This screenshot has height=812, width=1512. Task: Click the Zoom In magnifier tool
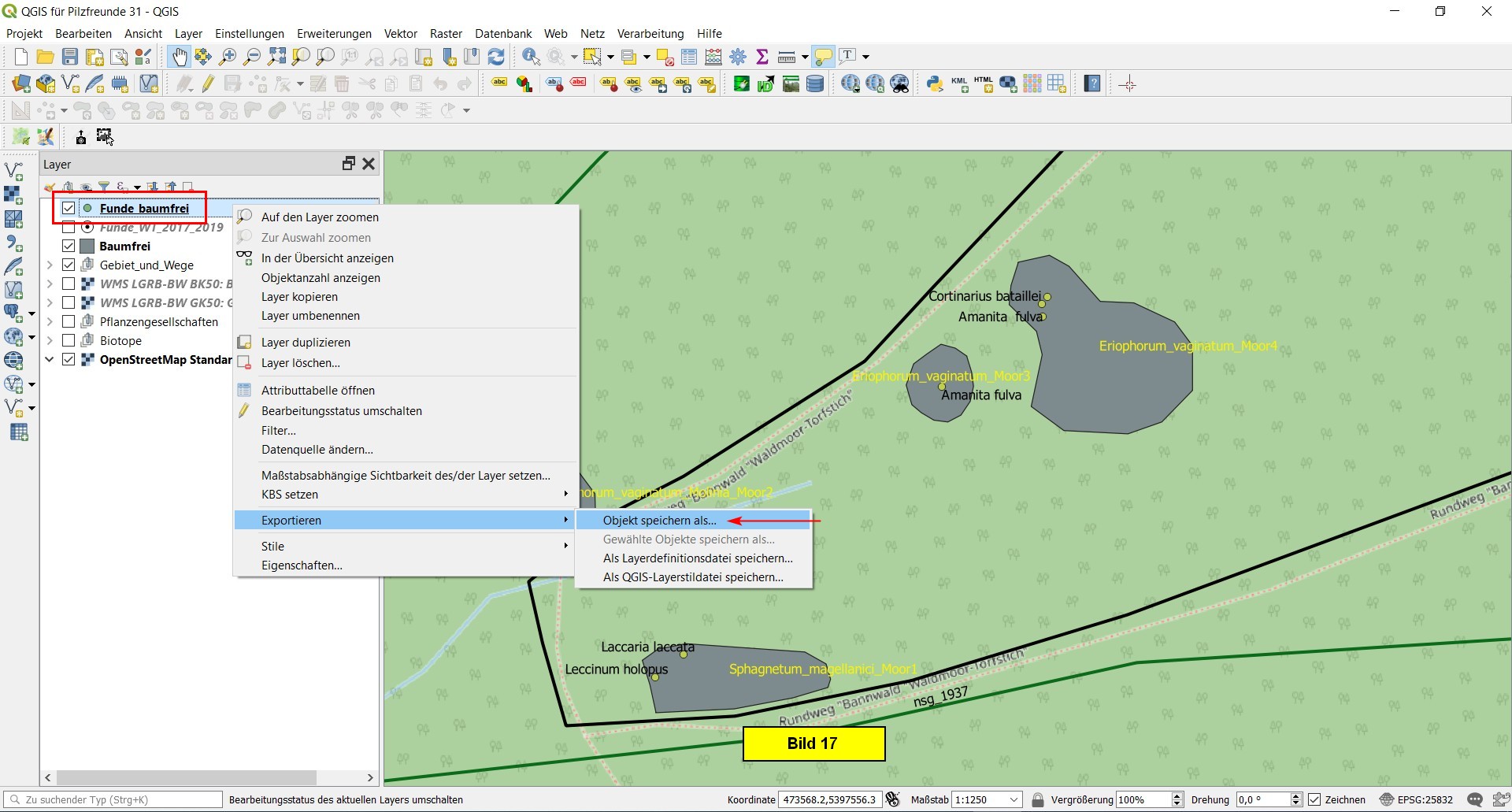coord(228,57)
